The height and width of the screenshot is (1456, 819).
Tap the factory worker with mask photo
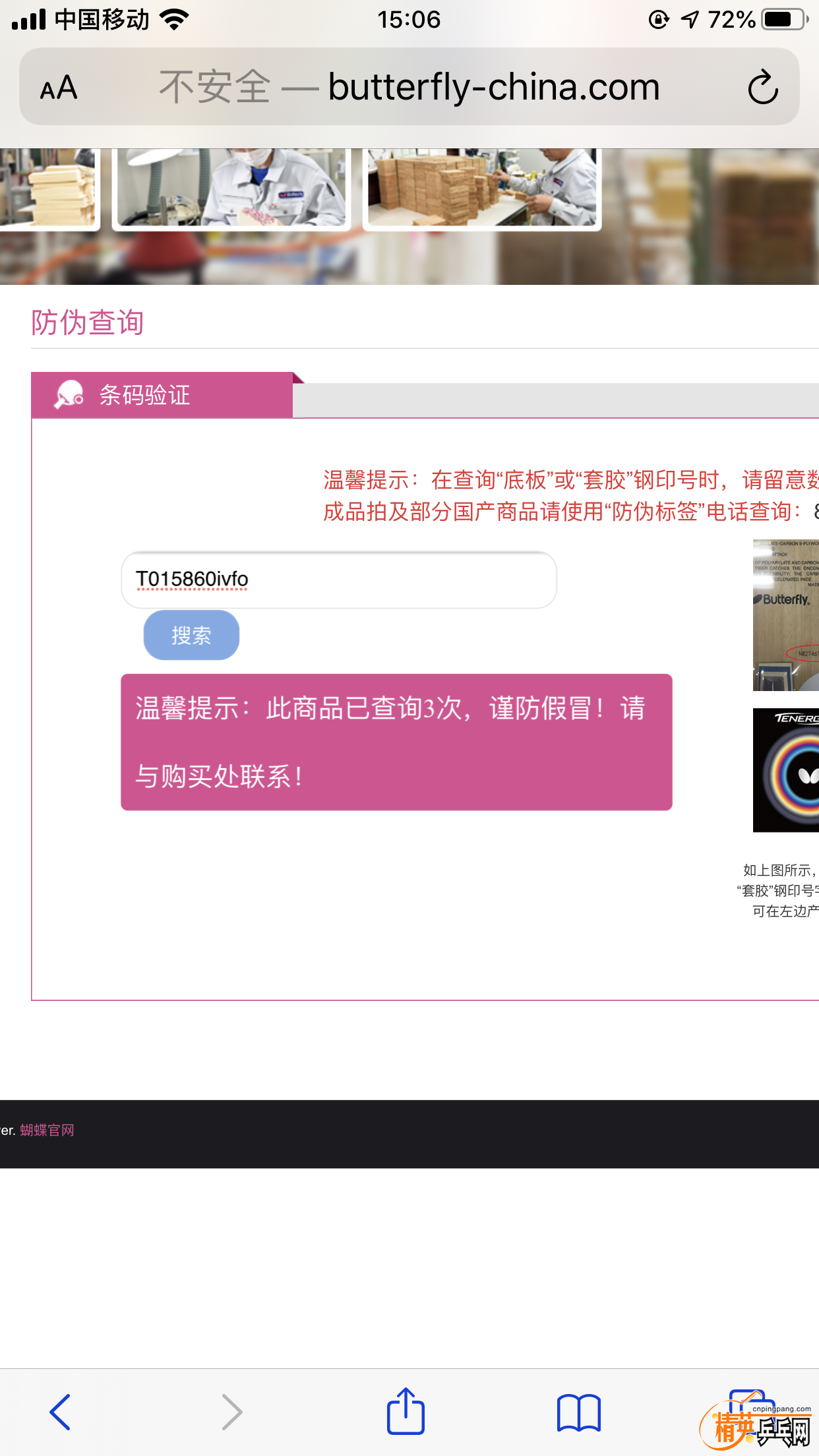[231, 188]
